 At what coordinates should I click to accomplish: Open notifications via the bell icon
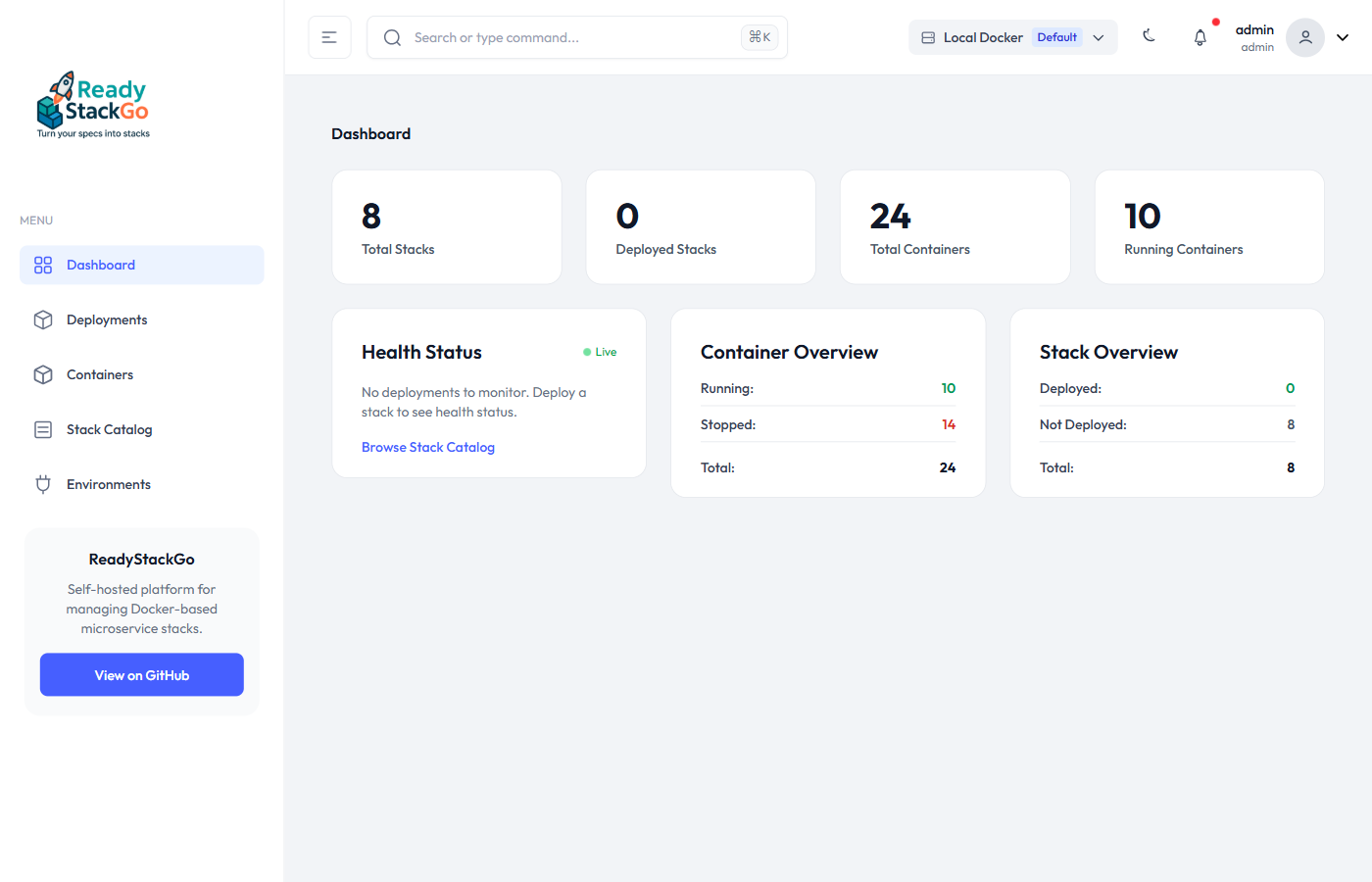(x=1200, y=36)
